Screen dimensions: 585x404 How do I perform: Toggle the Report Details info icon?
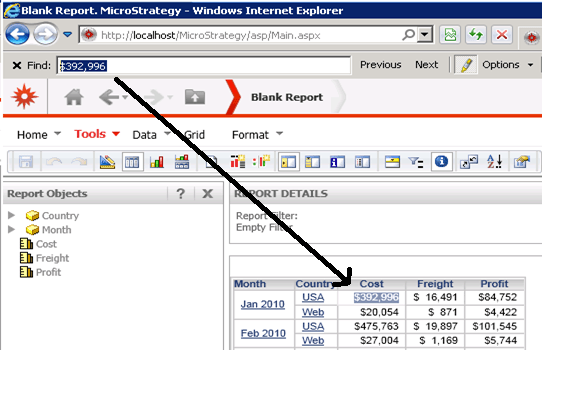point(441,162)
